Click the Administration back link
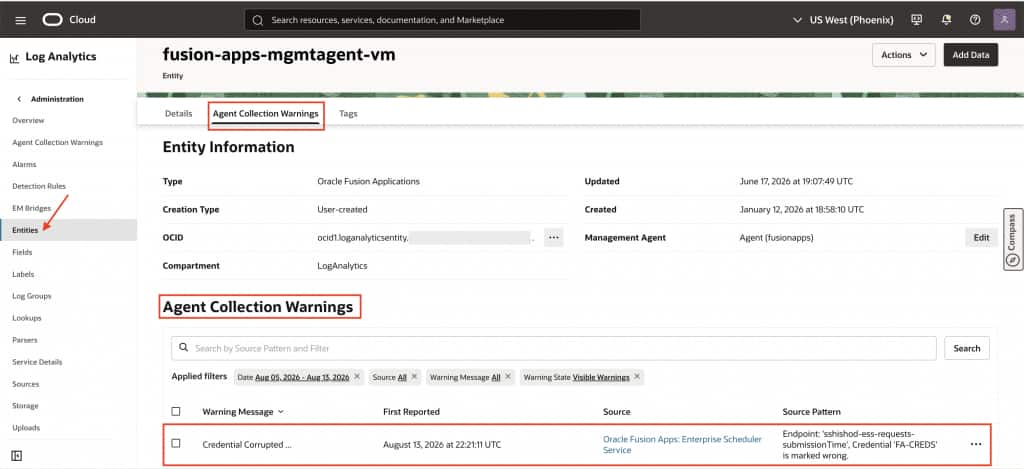Image resolution: width=1024 pixels, height=469 pixels. [x=57, y=99]
